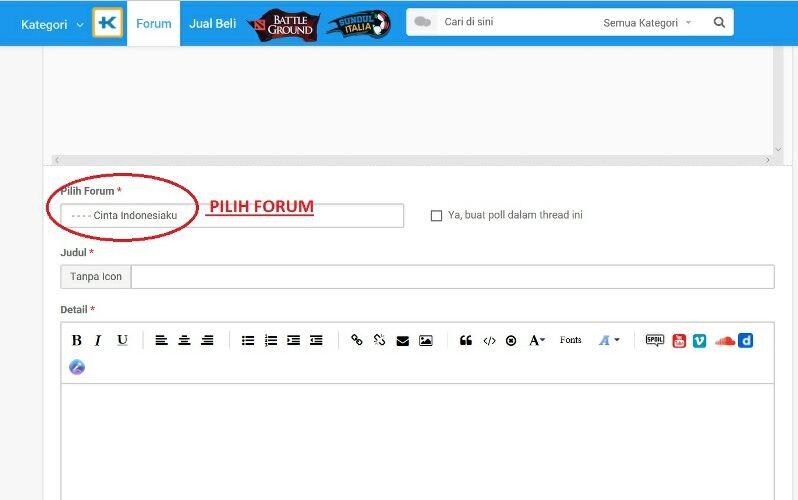
Task: Open the Fonts dropdown
Action: 571,340
